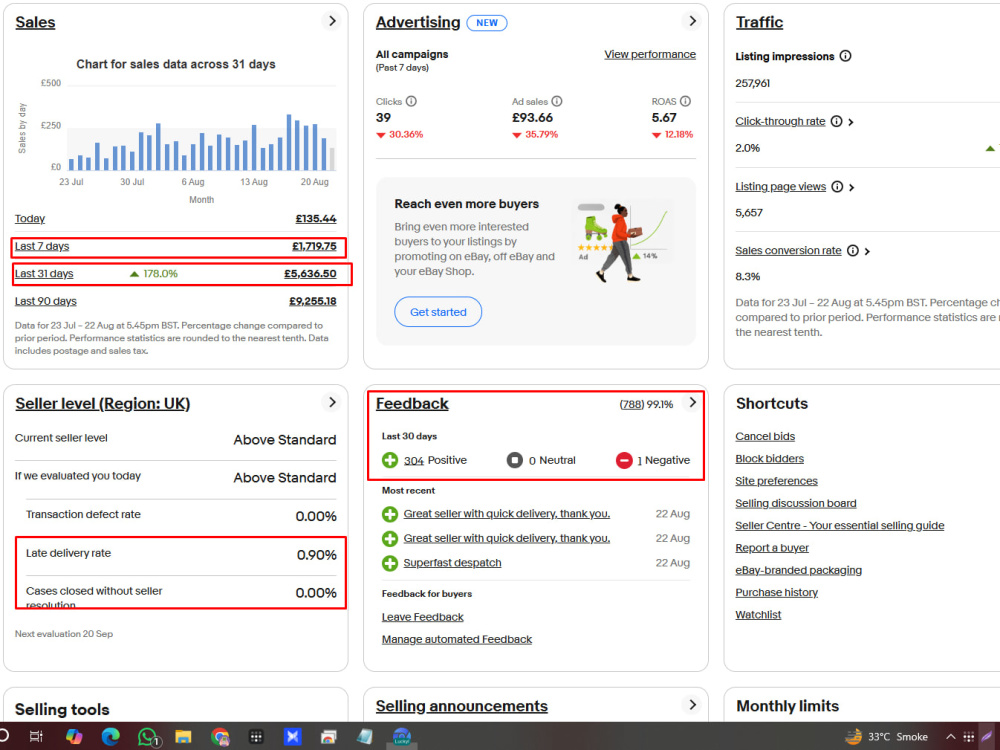Open Last 7 days sales link
This screenshot has height=750, width=1000.
42,246
